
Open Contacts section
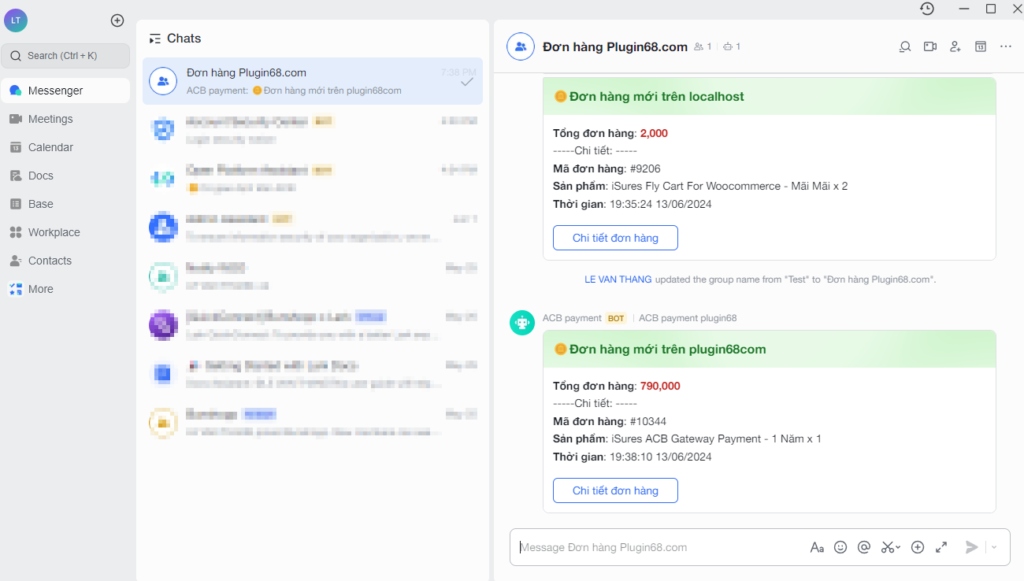coord(65,260)
